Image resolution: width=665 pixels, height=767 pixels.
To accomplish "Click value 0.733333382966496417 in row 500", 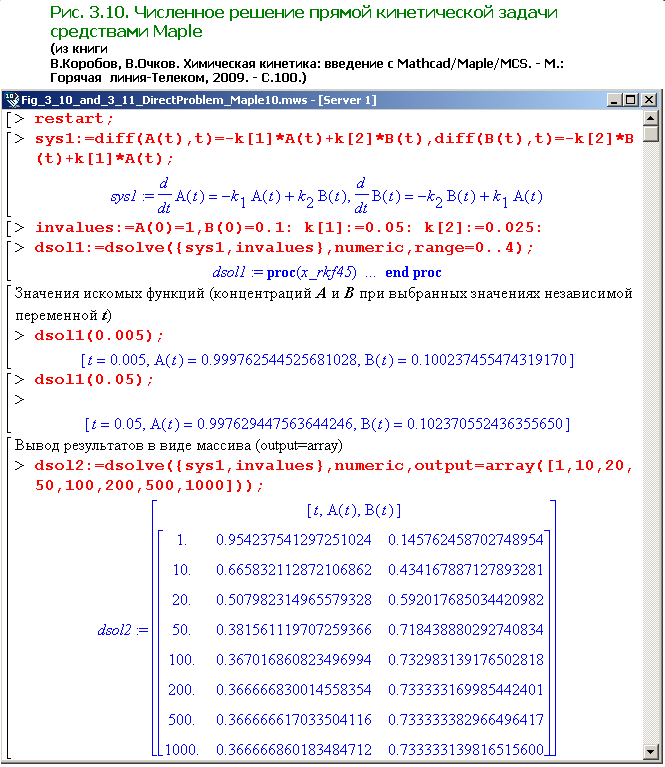I will click(465, 720).
